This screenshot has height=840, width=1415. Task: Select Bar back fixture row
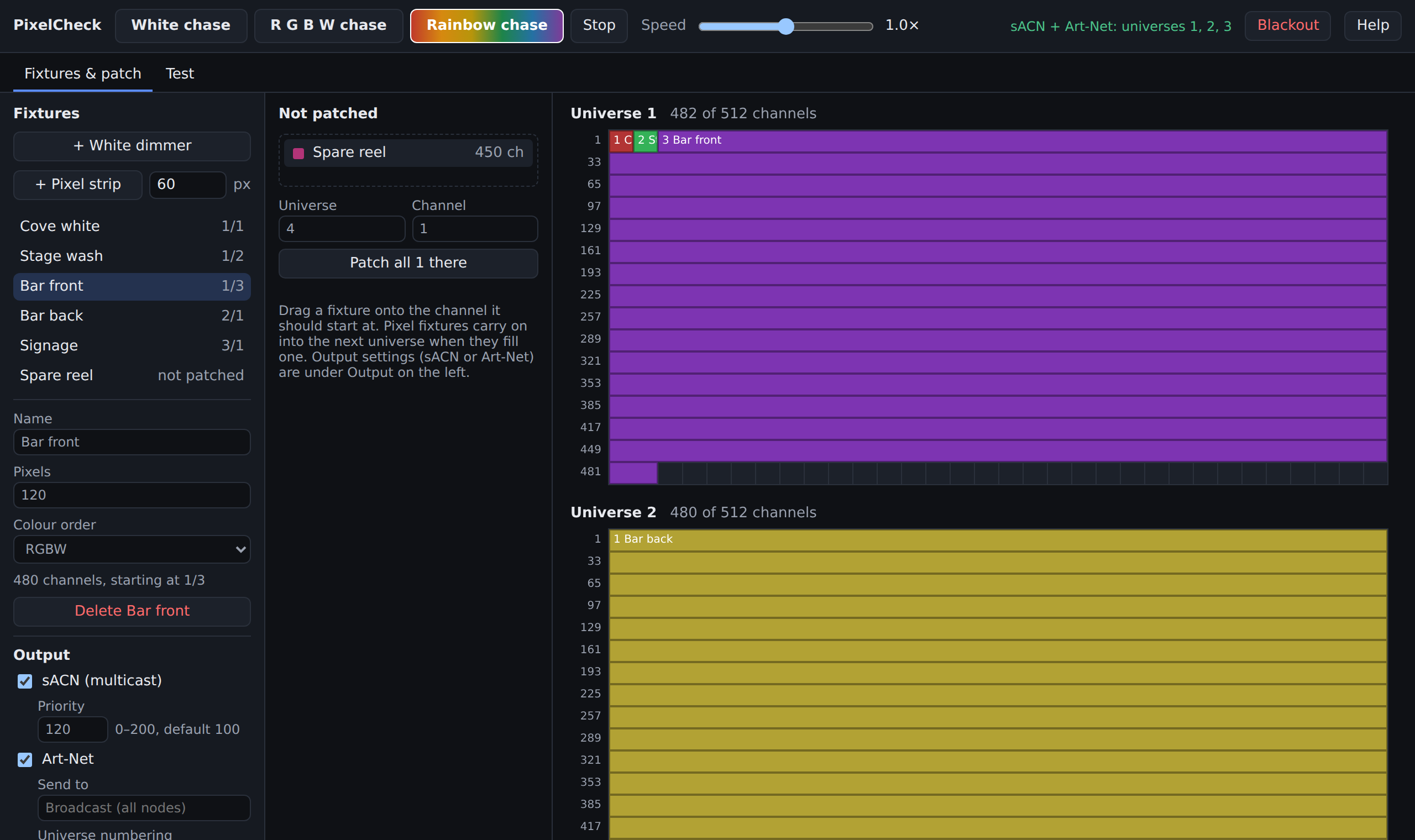tap(132, 316)
